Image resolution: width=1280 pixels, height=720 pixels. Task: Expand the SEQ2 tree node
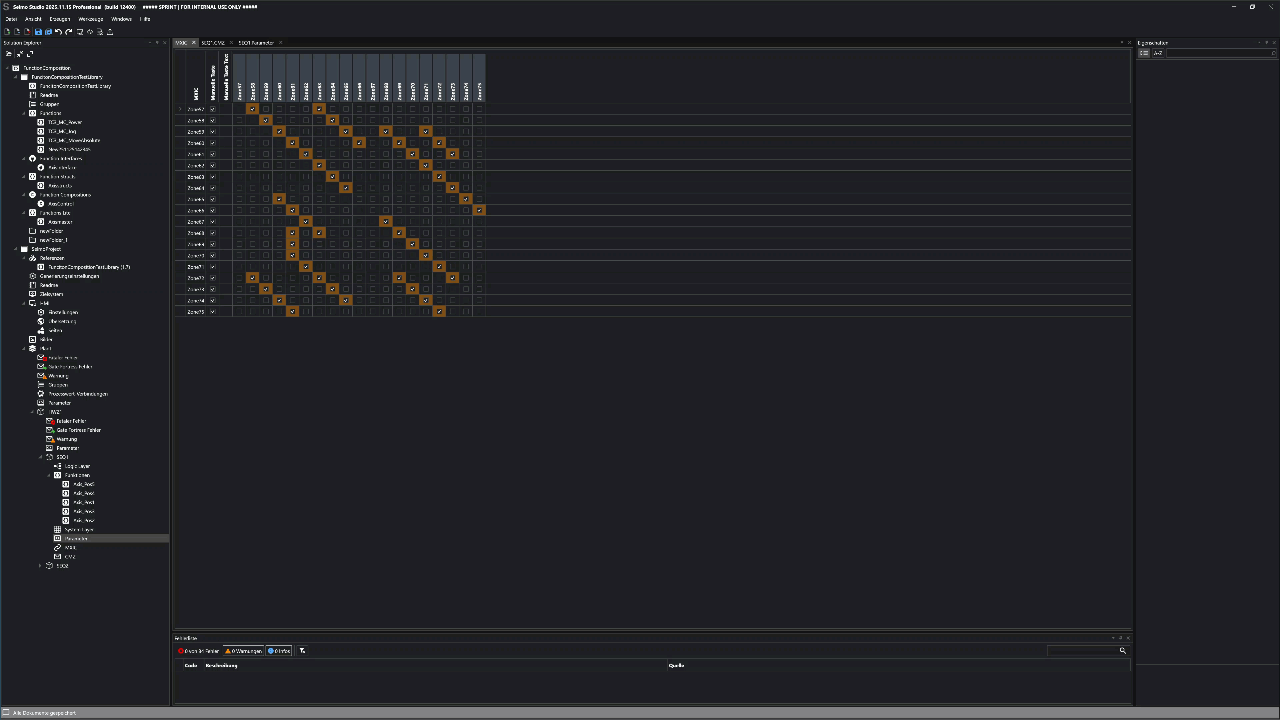41,566
